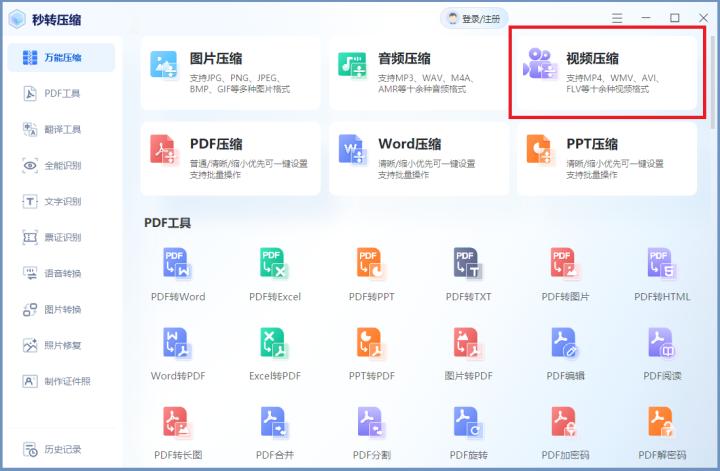The height and width of the screenshot is (471, 720).
Task: Switch to 图片转换 sidebar tab
Action: (61, 309)
